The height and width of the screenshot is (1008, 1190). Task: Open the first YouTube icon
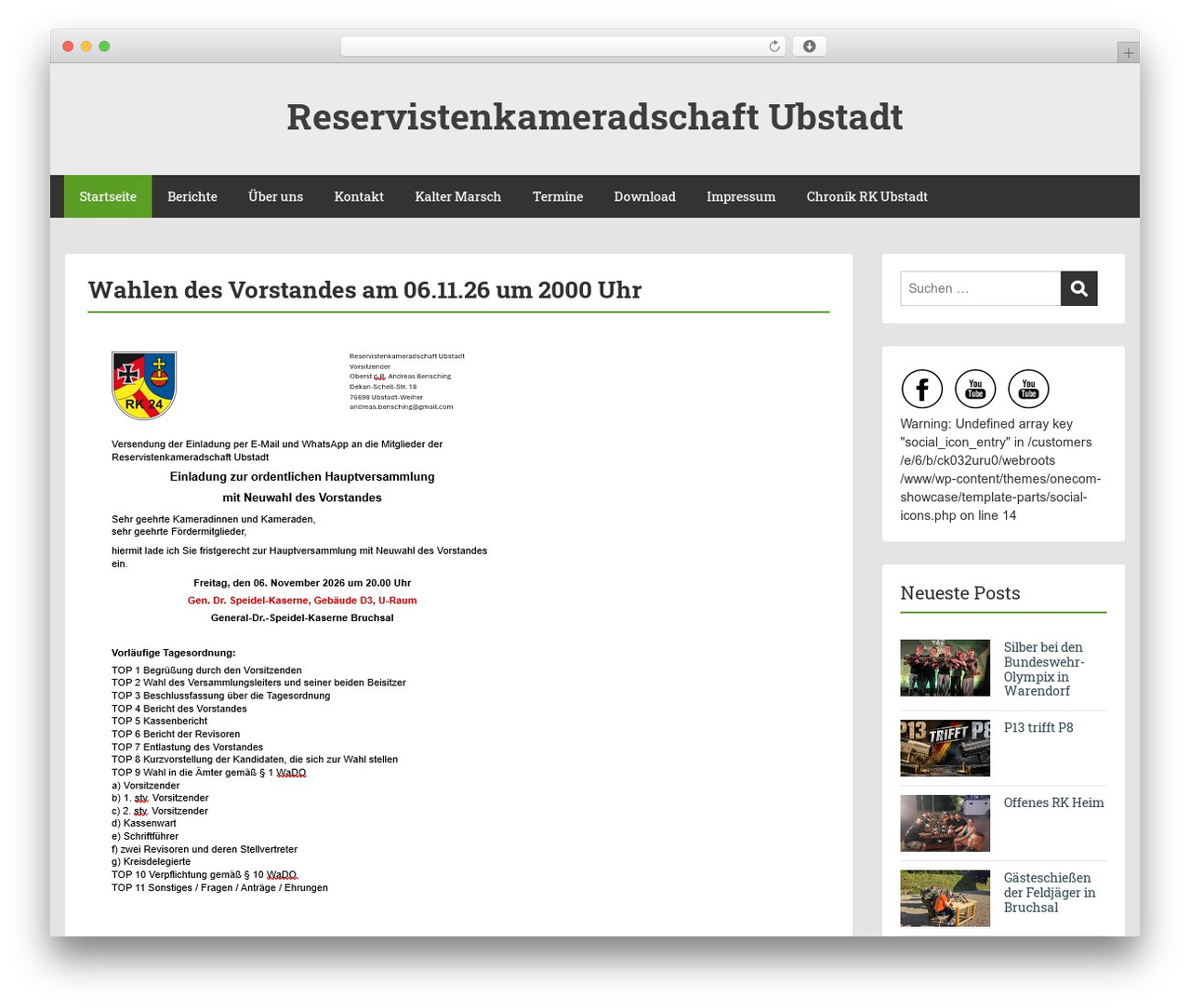click(x=975, y=389)
